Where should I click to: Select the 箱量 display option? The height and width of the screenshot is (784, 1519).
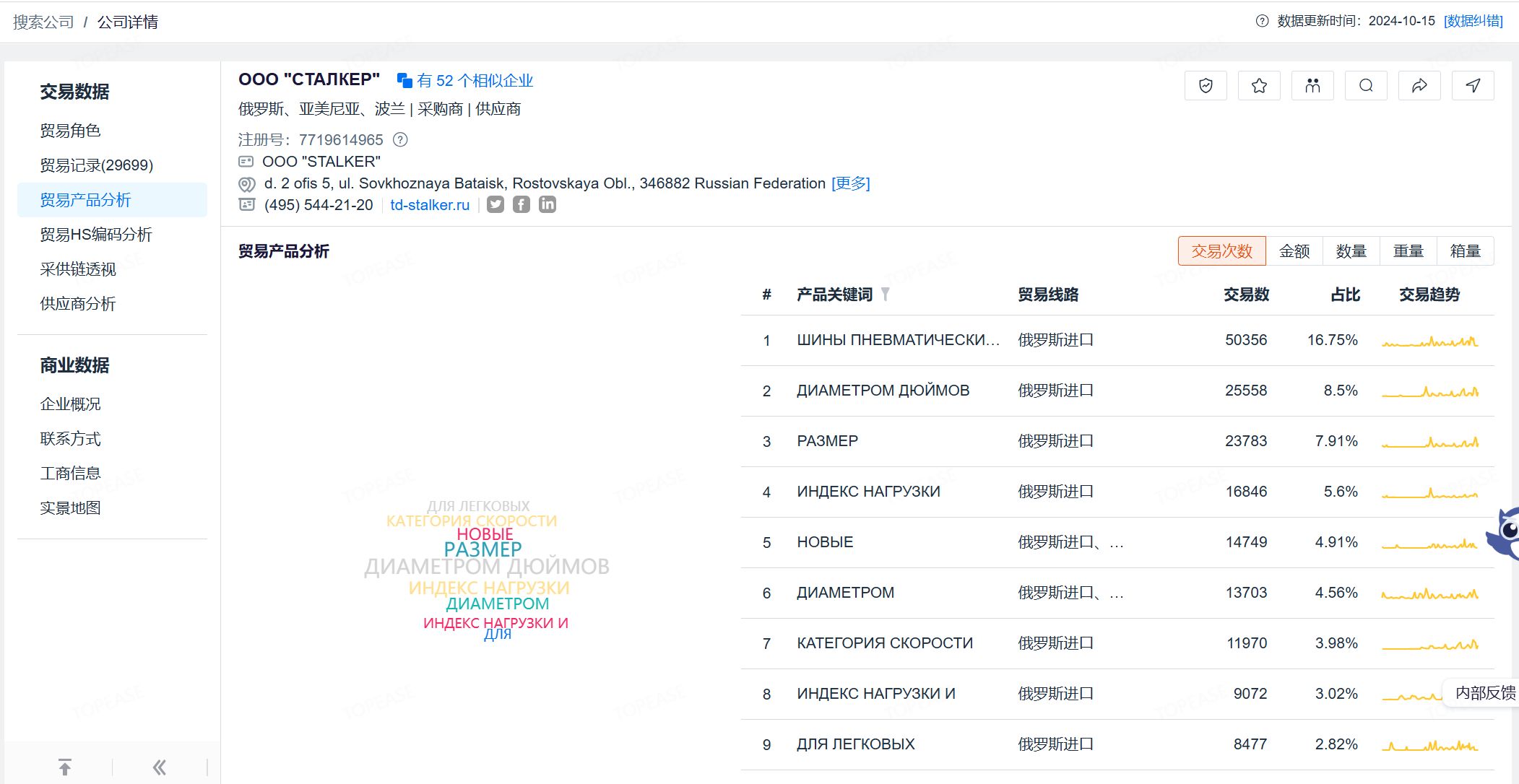click(1466, 251)
